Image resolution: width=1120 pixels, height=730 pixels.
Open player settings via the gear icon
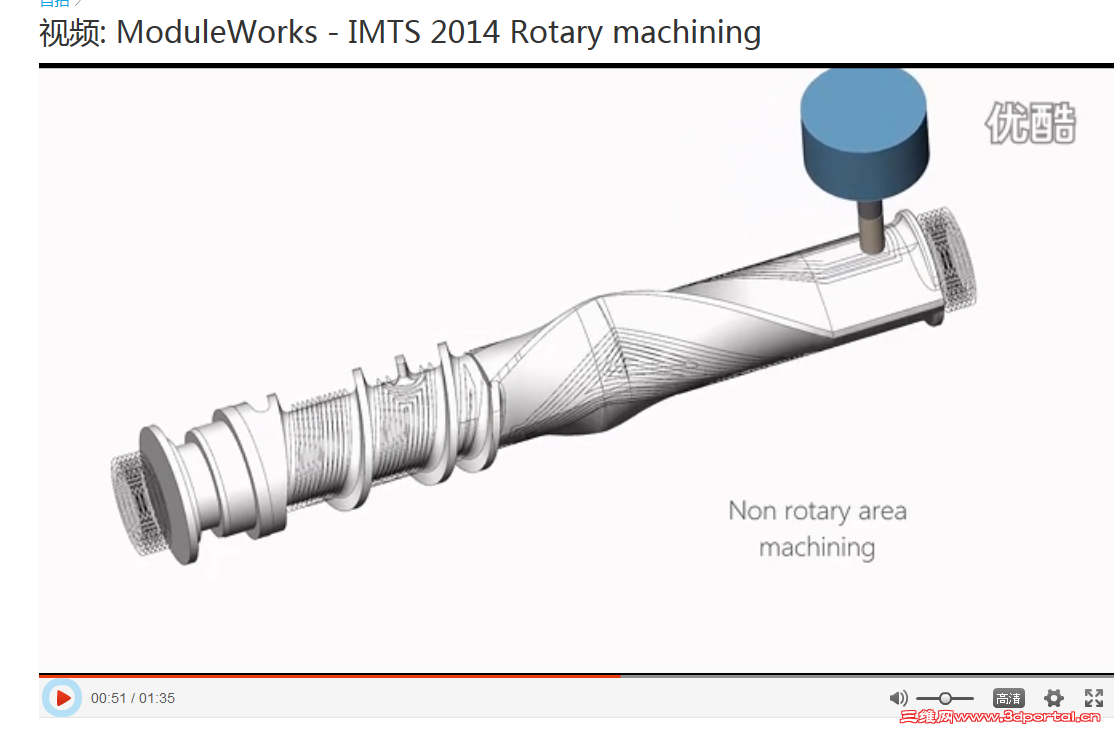pos(1054,698)
